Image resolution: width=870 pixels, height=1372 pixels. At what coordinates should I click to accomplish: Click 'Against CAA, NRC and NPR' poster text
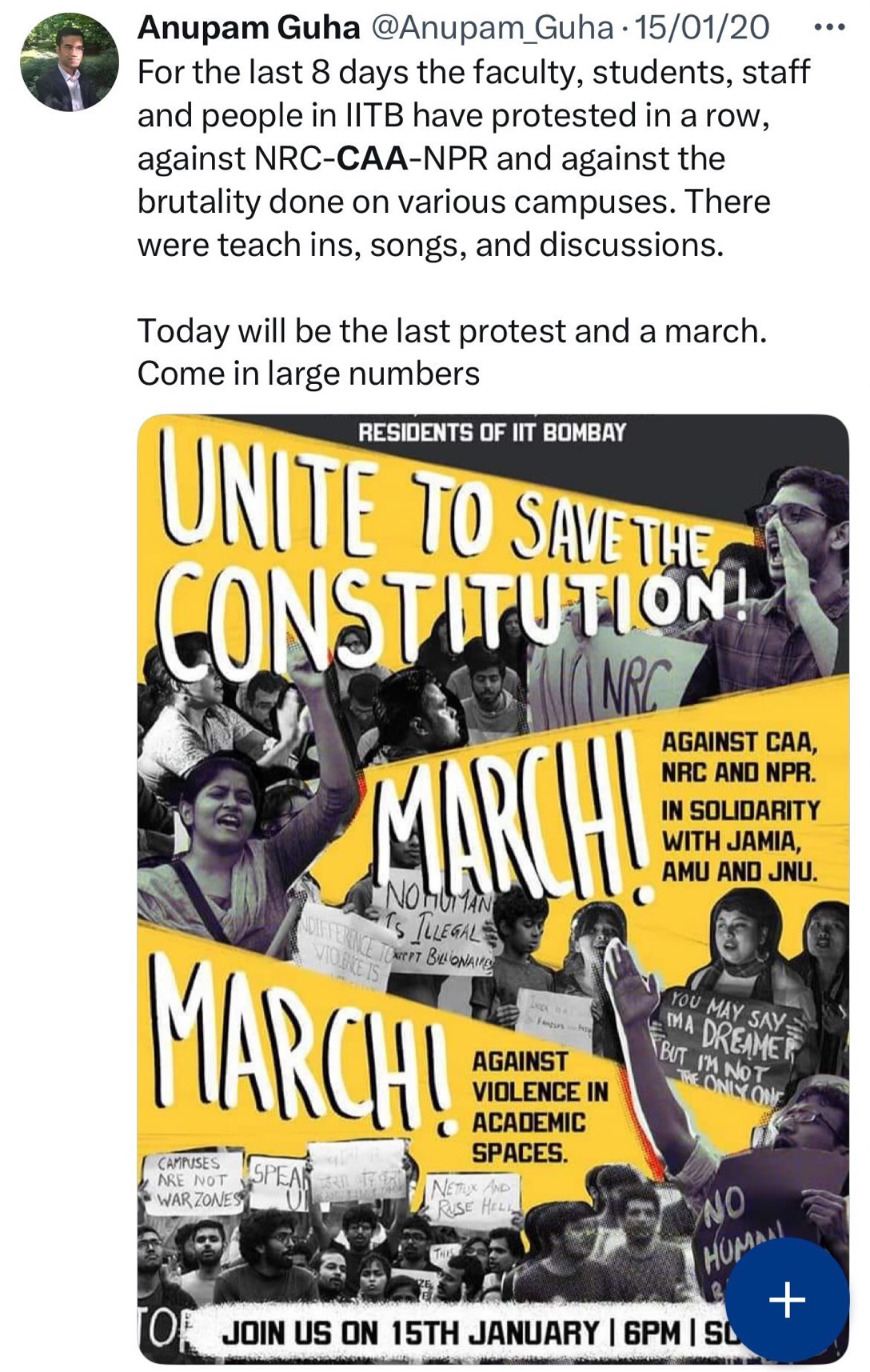tap(738, 756)
